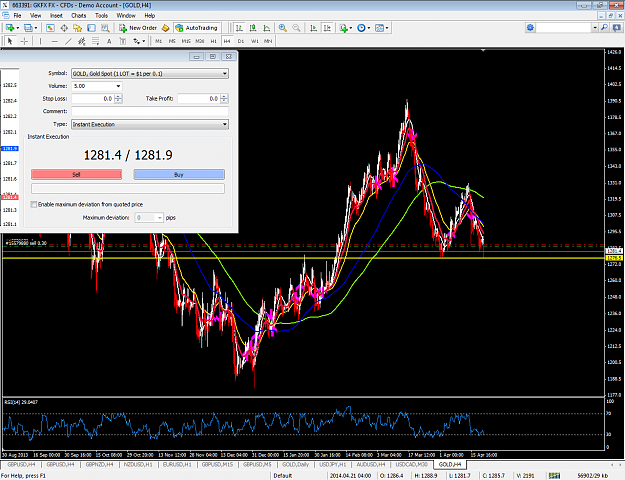Zoom out of the chart
This screenshot has height=480, width=625.
pos(296,28)
